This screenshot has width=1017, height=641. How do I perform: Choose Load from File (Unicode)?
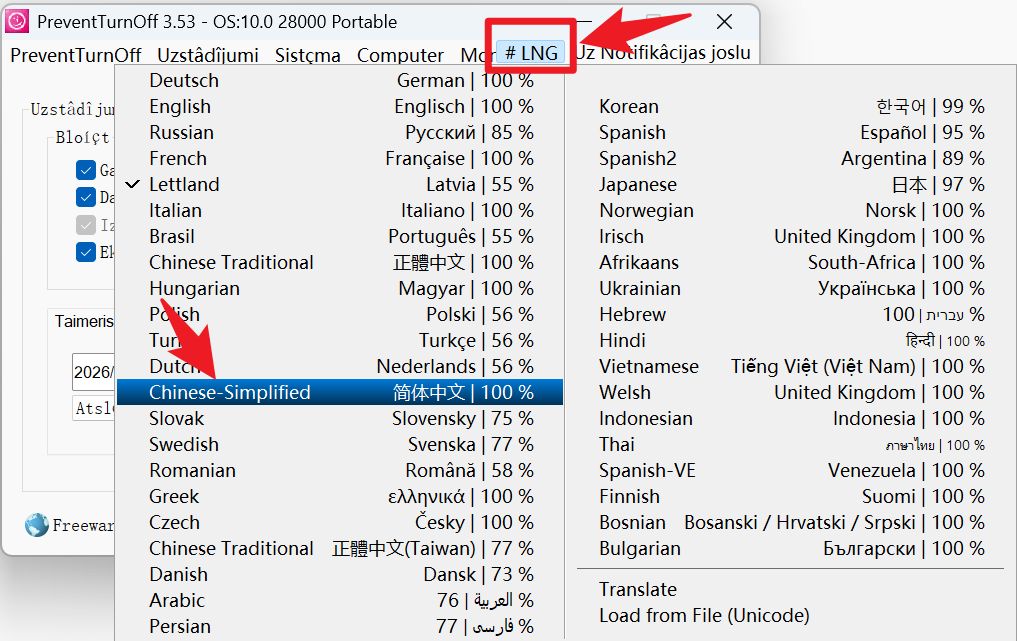click(704, 616)
